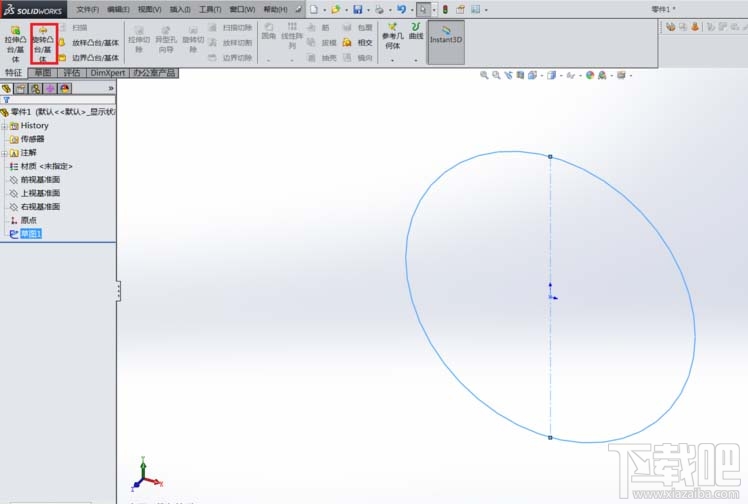Open the 帮助(H) menu
The width and height of the screenshot is (748, 504).
(276, 10)
